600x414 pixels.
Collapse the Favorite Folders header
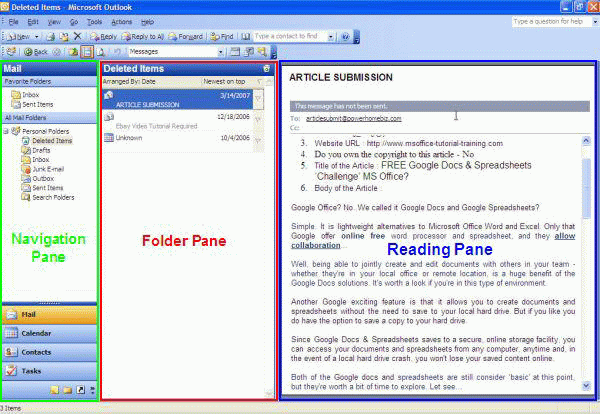tap(49, 81)
